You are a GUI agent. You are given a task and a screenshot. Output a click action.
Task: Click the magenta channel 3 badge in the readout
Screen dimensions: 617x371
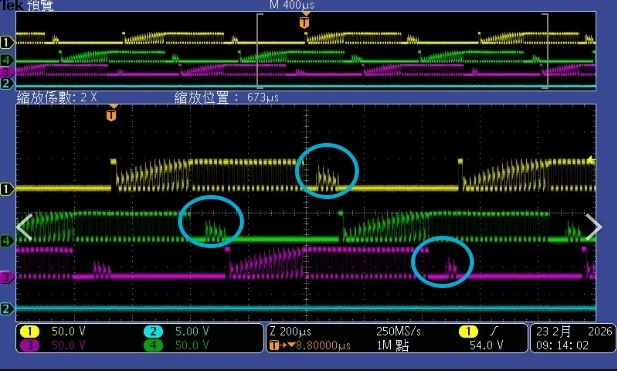[x=29, y=346]
